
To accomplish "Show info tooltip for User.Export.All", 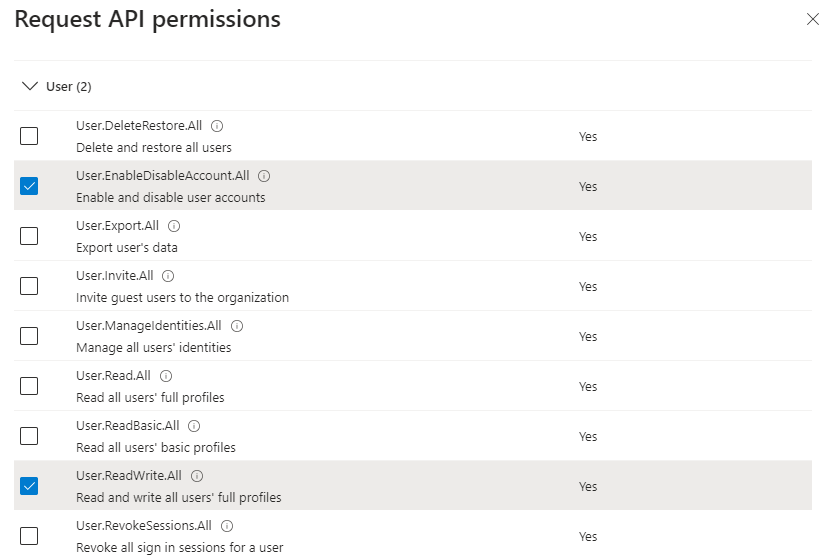I will (174, 226).
